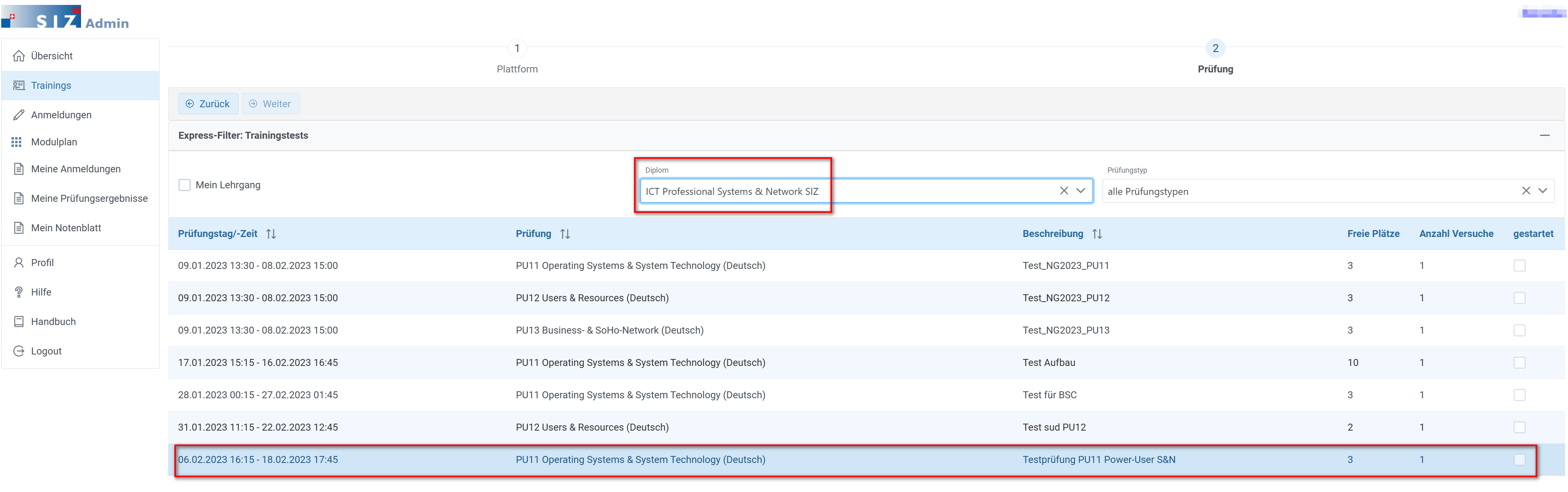Click the Freie Plätze column header
The width and height of the screenshot is (1568, 492).
coord(1373,234)
